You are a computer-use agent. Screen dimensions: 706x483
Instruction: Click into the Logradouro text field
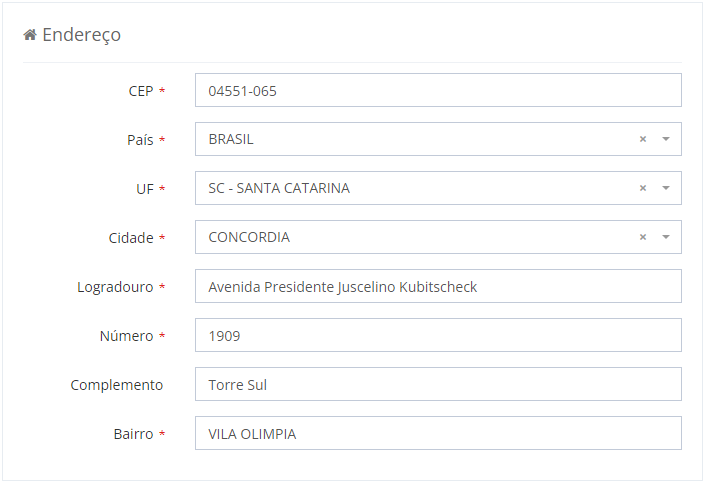pos(438,286)
